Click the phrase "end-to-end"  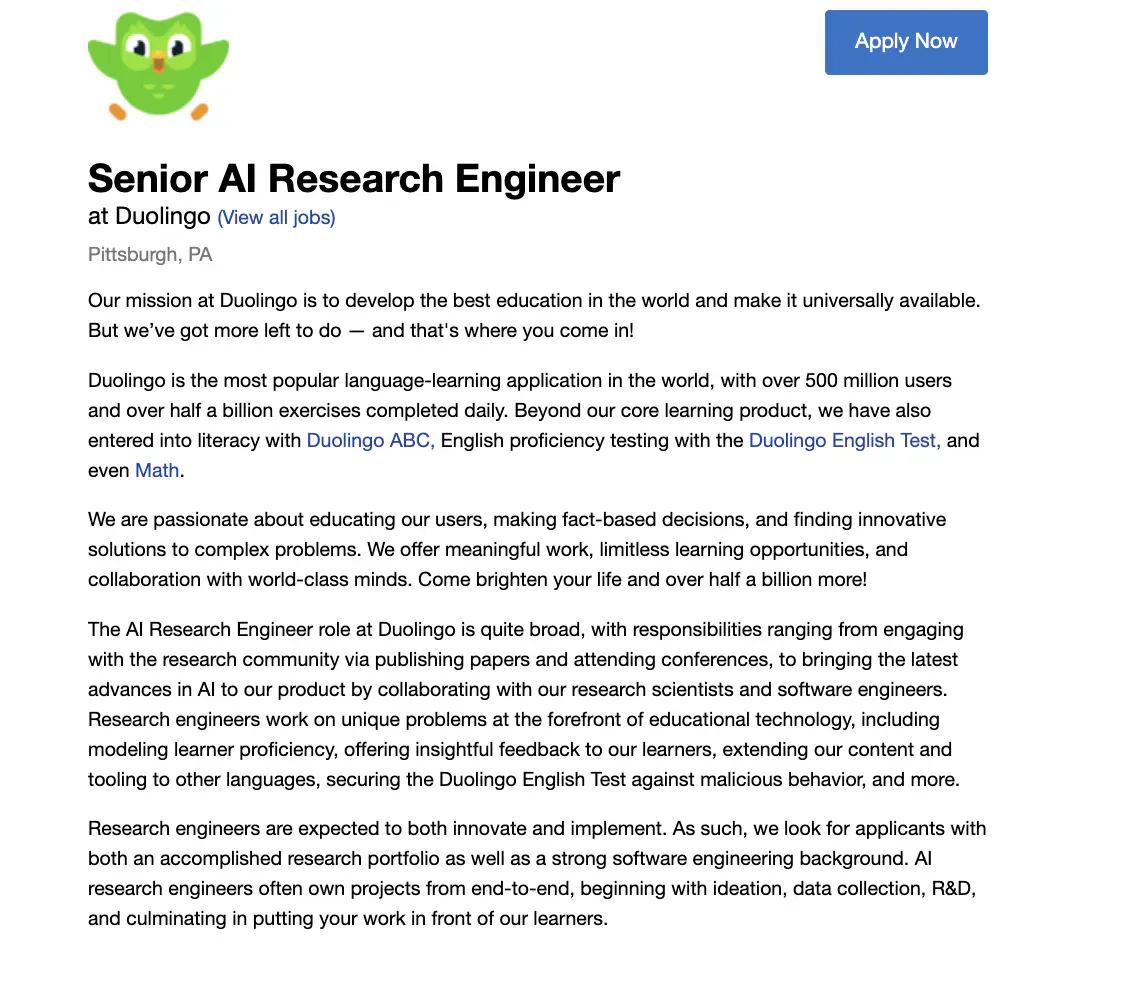point(517,888)
